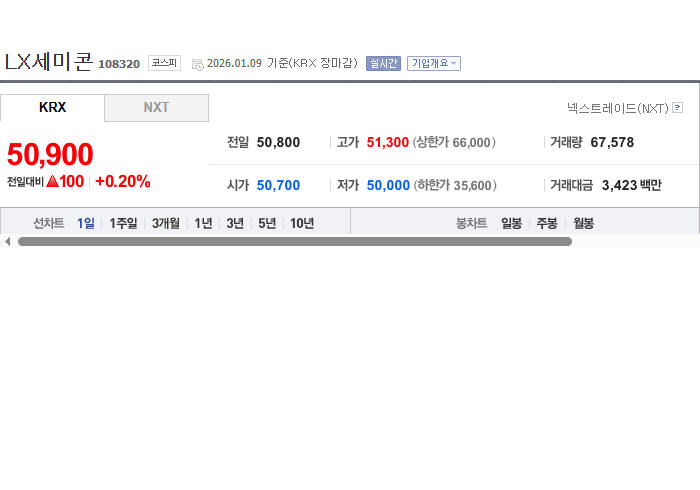Click the open price 50,700
The image size is (700, 490).
278,185
